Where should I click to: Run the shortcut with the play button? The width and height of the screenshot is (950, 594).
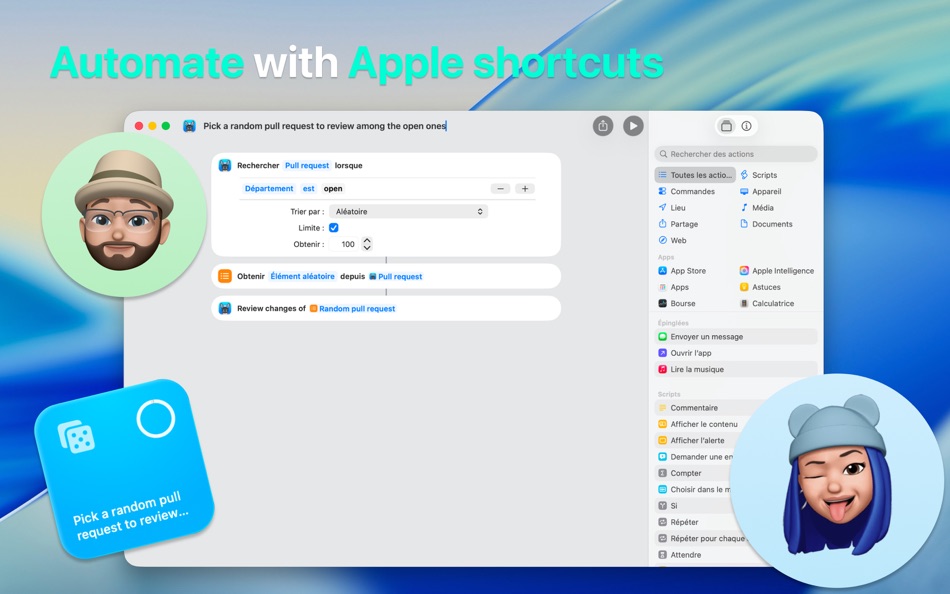632,126
